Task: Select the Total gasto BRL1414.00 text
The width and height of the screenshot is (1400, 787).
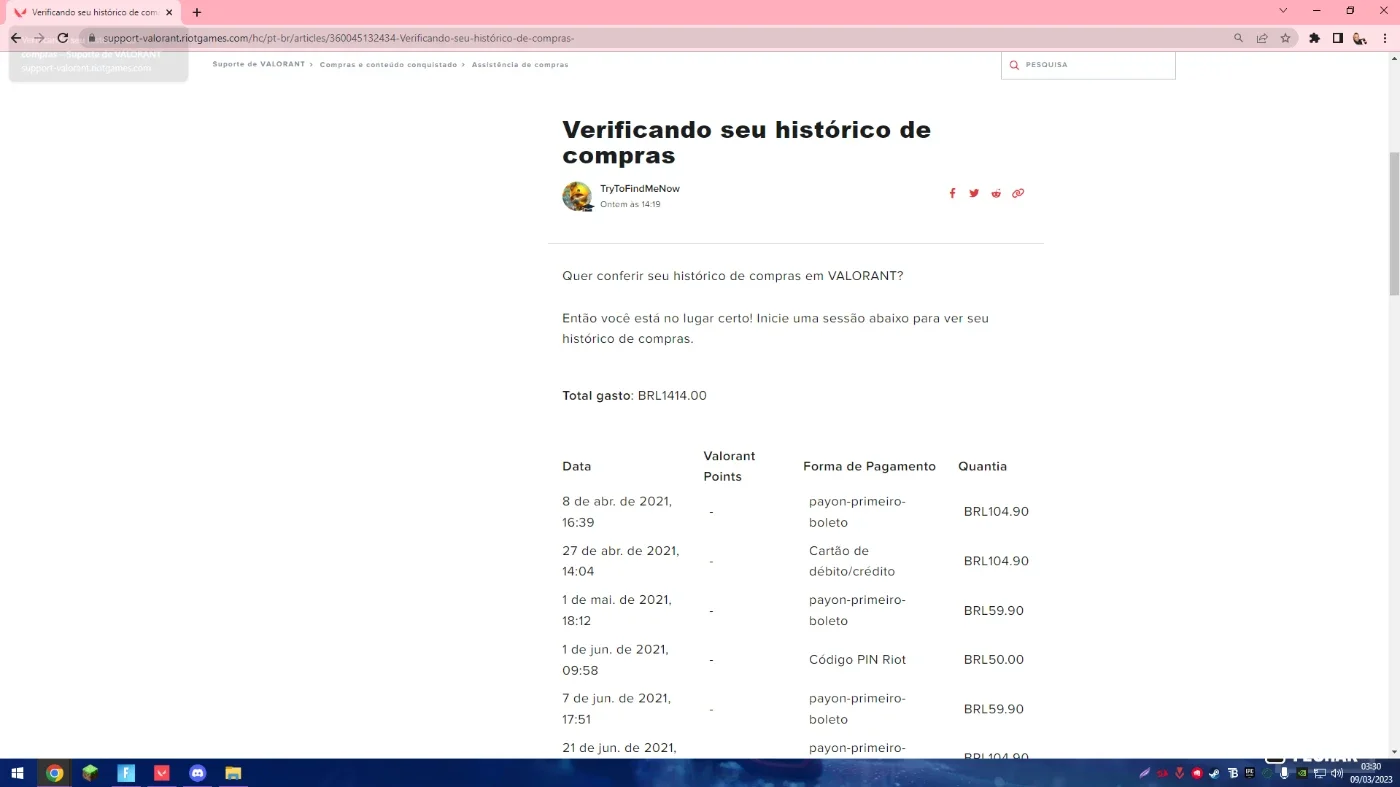Action: tap(634, 396)
